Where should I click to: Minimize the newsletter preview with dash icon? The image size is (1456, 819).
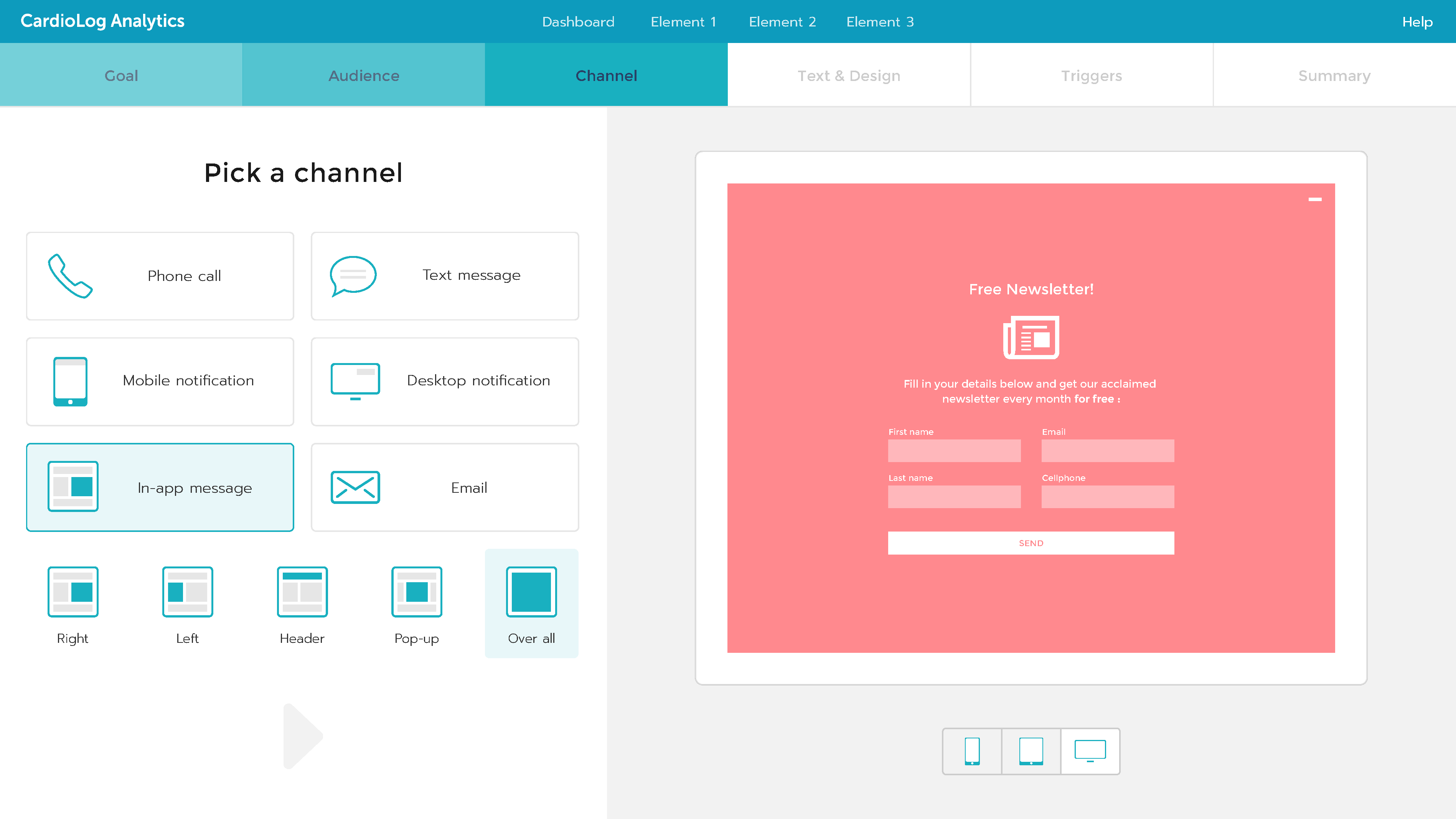point(1315,200)
